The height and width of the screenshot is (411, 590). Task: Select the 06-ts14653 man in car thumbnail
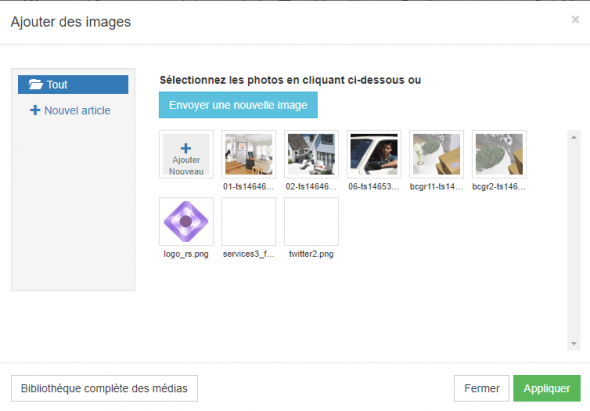click(x=374, y=154)
